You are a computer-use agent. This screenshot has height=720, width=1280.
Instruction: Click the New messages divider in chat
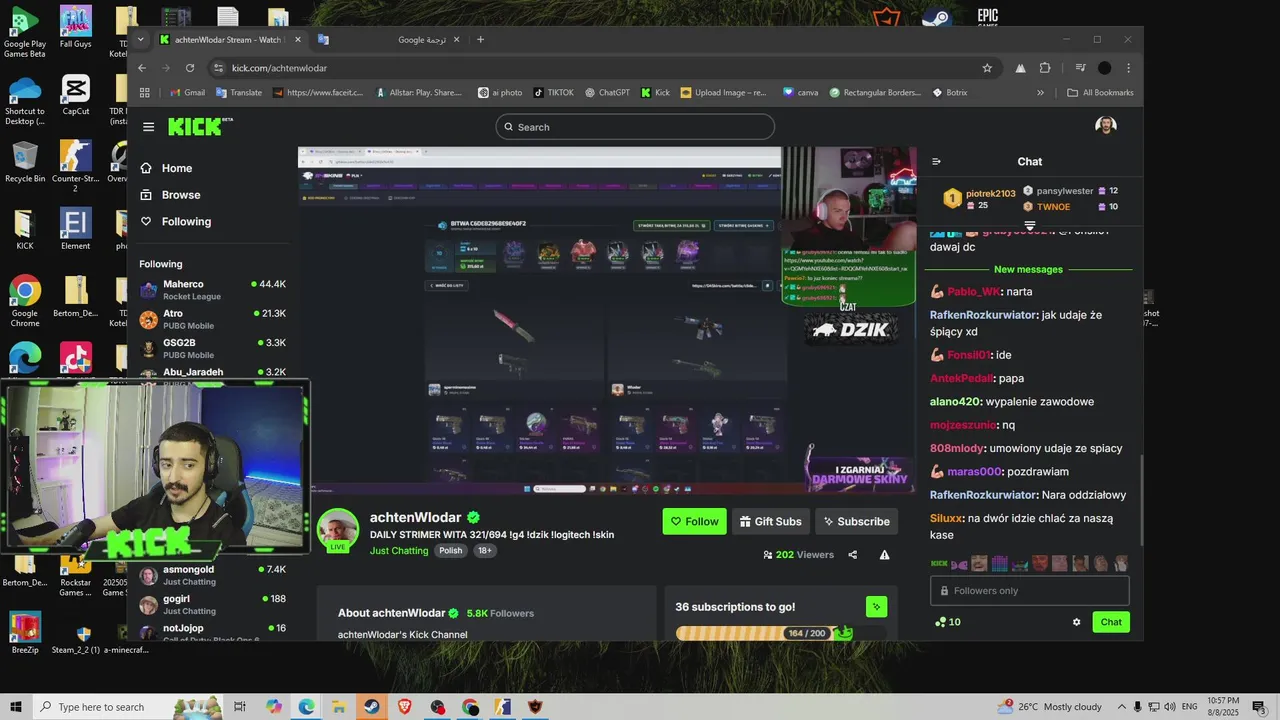[x=1028, y=269]
